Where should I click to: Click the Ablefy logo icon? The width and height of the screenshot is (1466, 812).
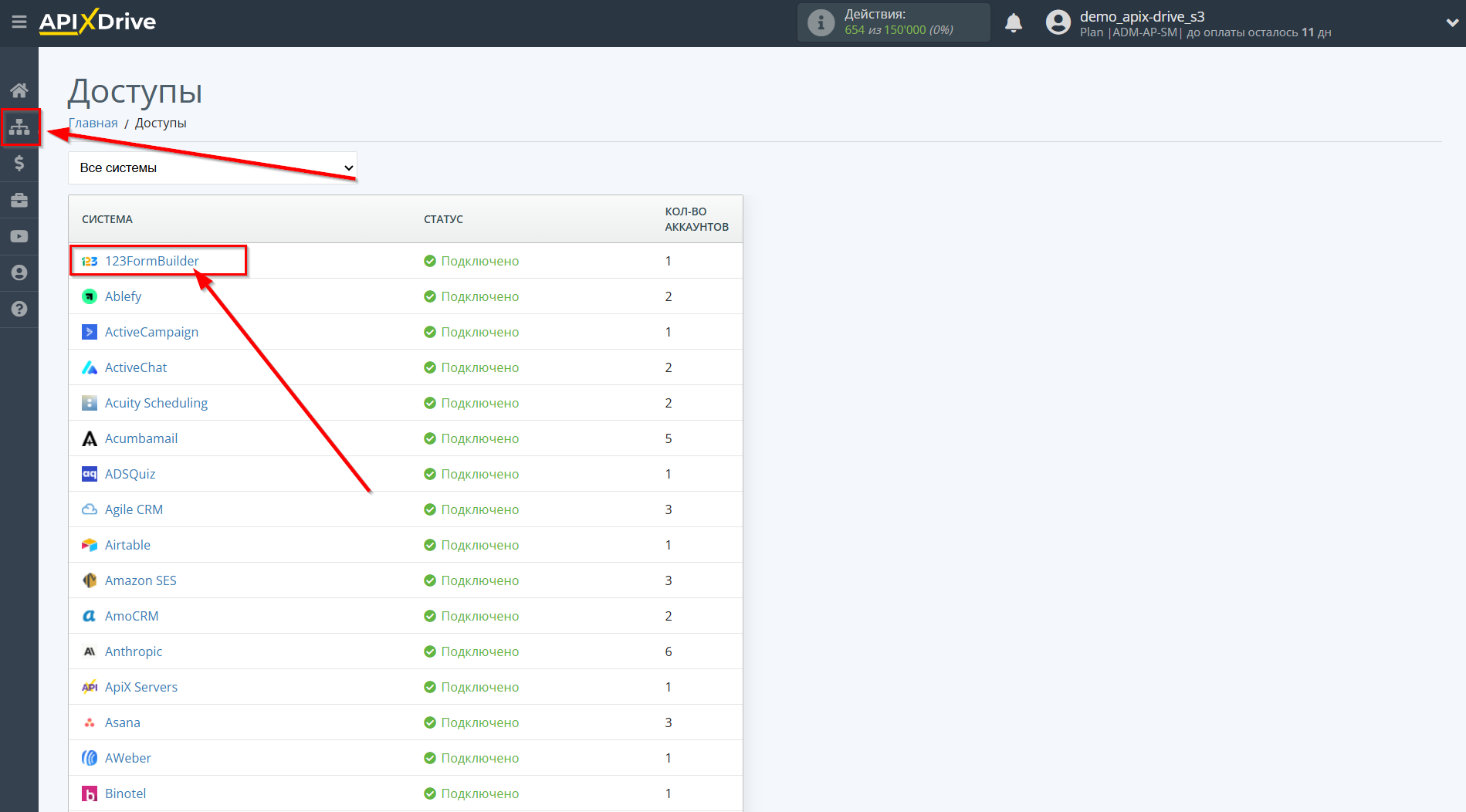[x=90, y=296]
